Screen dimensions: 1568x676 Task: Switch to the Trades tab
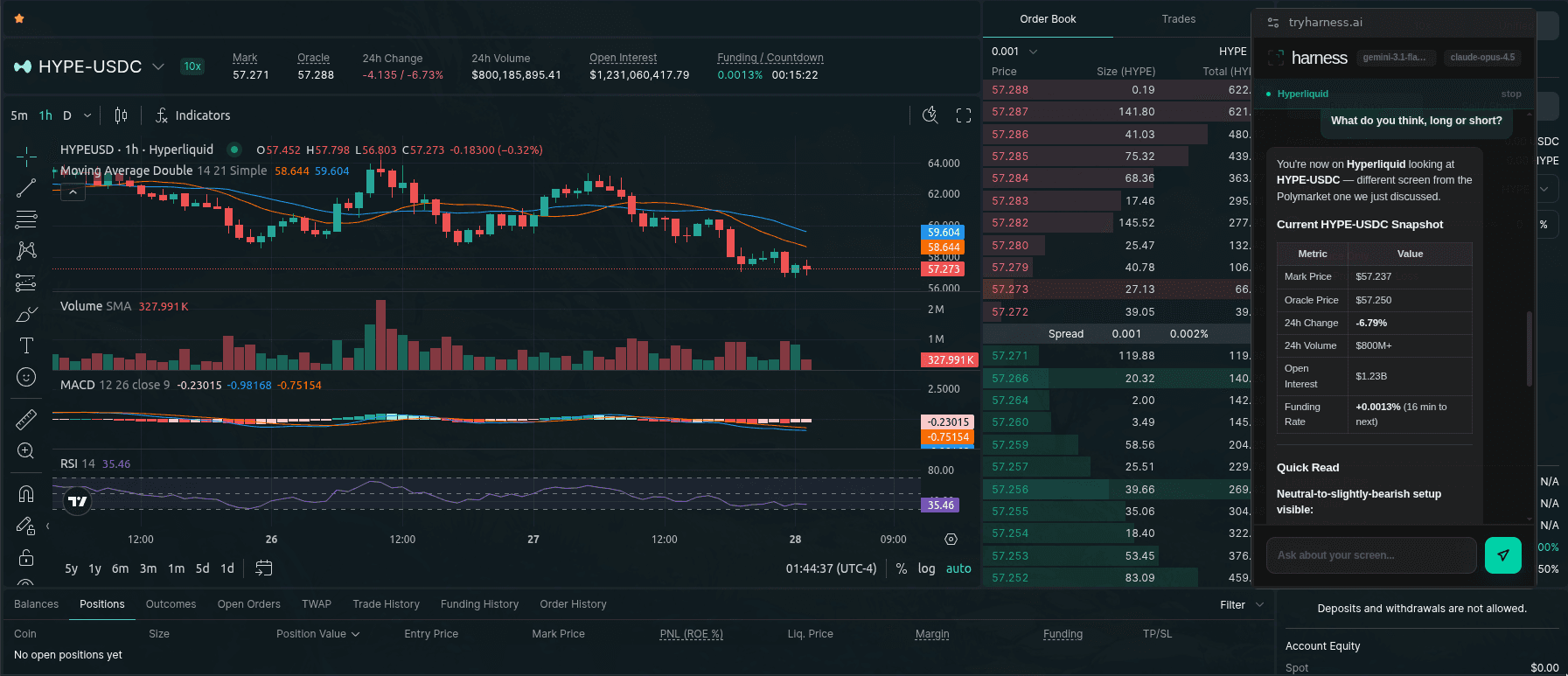click(1178, 19)
